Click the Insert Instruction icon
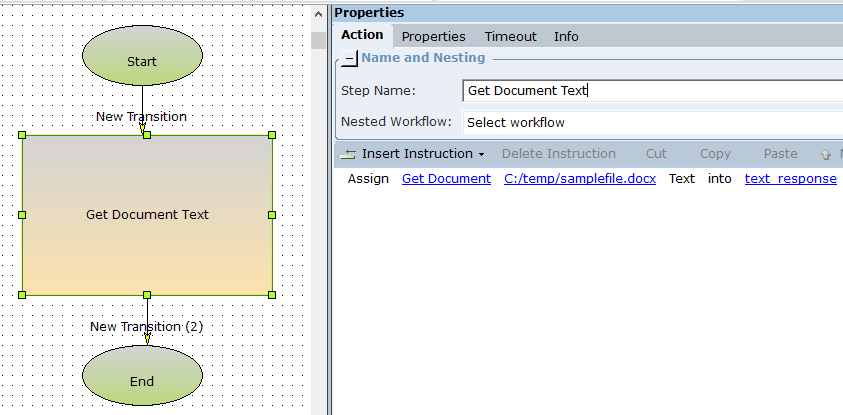This screenshot has height=415, width=843. (x=348, y=154)
